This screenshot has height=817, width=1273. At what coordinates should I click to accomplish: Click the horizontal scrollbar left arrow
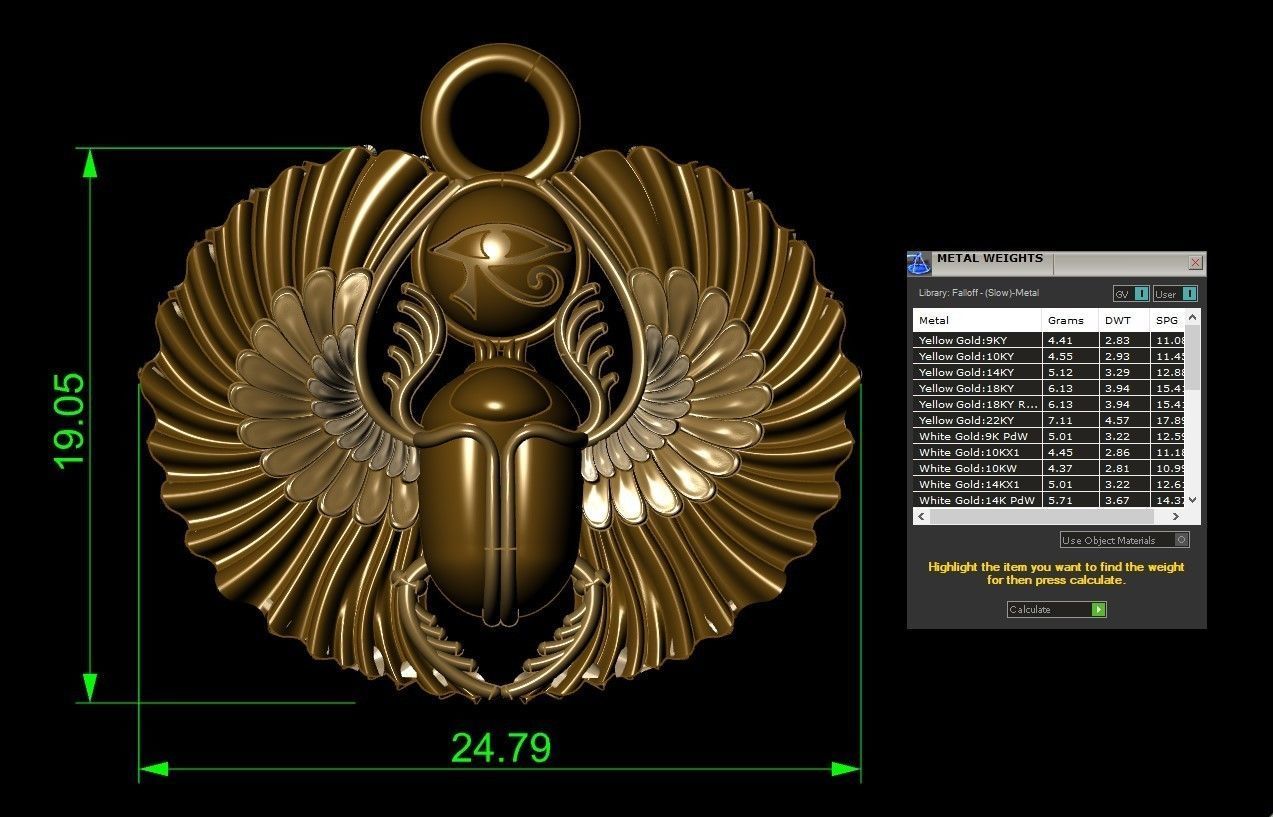[921, 516]
